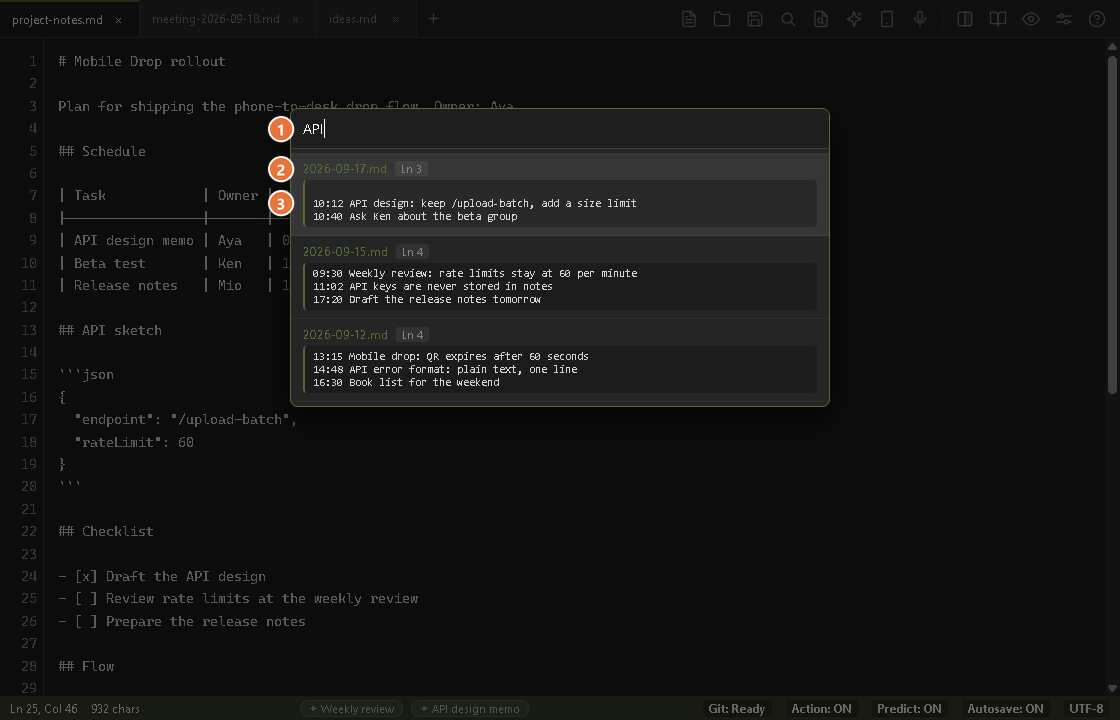This screenshot has height=720, width=1120.
Task: Click table cell 'Release notes'
Action: click(126, 286)
